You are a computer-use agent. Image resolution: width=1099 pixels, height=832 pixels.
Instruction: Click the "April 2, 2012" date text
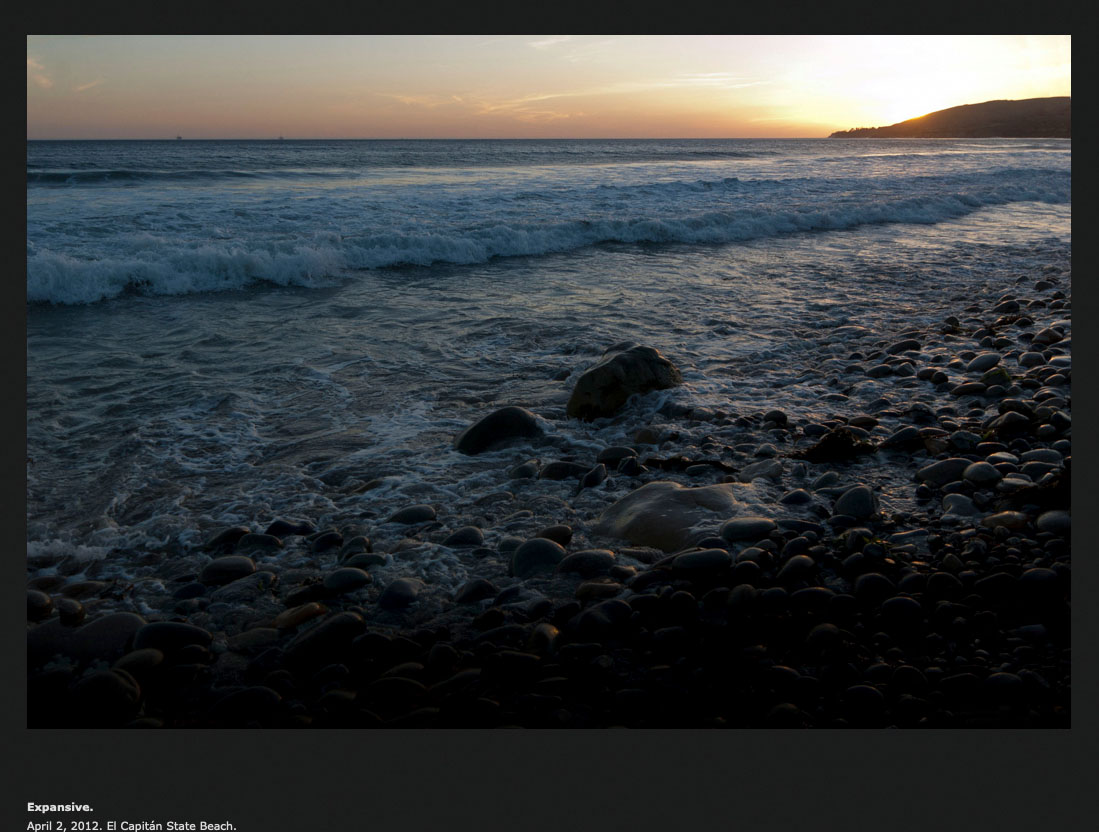click(x=62, y=826)
